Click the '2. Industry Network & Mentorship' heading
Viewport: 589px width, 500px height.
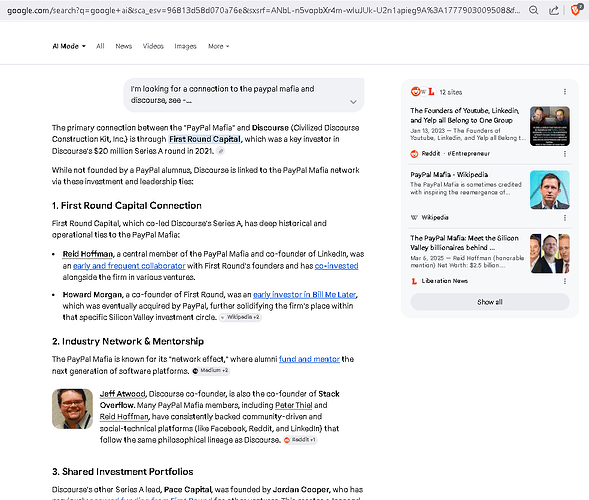[128, 341]
